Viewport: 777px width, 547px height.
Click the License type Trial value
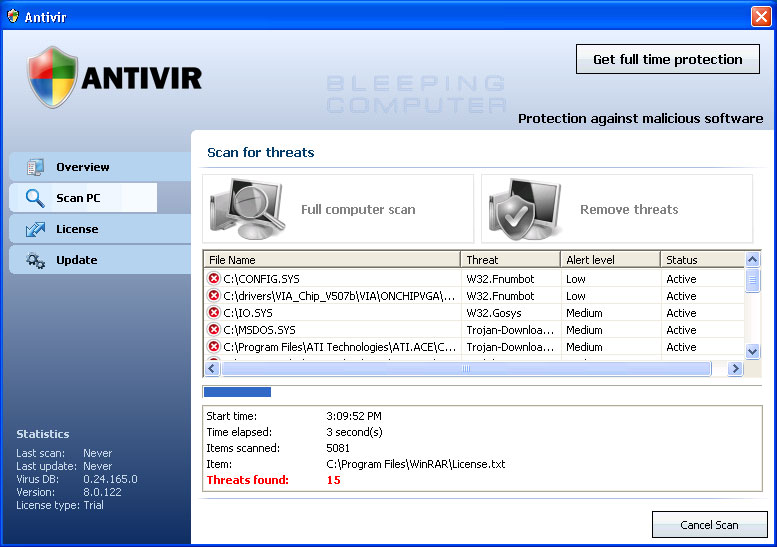point(93,505)
